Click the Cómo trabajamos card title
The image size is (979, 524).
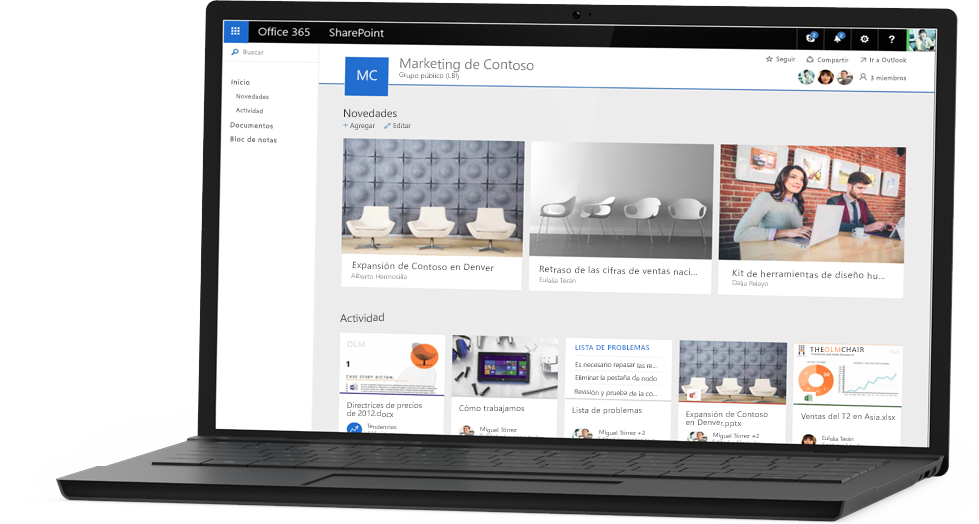[491, 408]
